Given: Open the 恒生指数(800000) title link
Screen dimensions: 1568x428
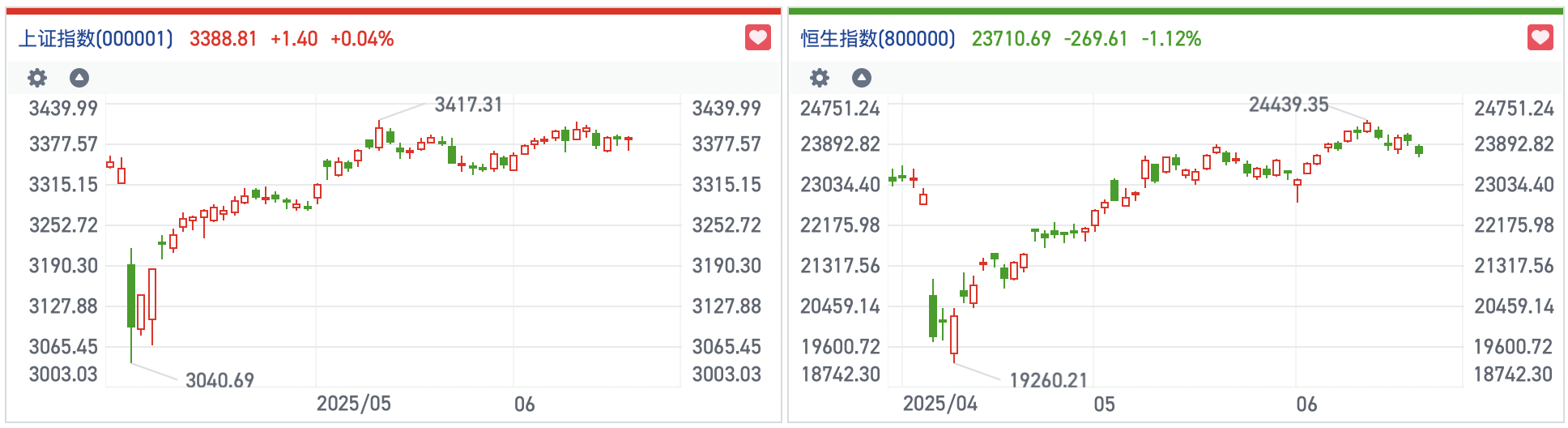Looking at the screenshot, I should tap(878, 39).
